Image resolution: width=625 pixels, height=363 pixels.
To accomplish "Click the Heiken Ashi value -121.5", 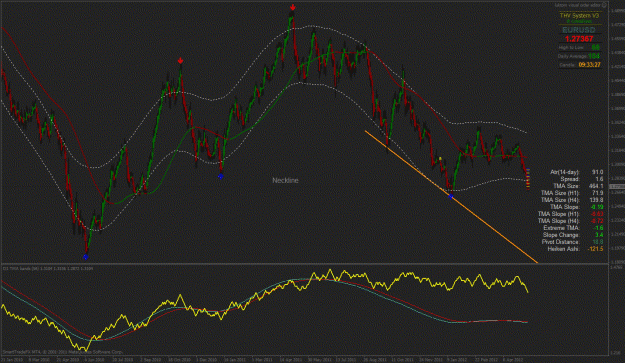I will click(596, 249).
